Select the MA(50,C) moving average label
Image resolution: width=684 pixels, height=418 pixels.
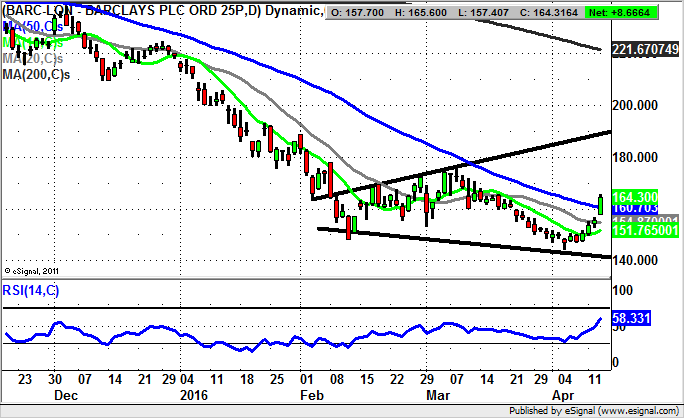pyautogui.click(x=35, y=25)
